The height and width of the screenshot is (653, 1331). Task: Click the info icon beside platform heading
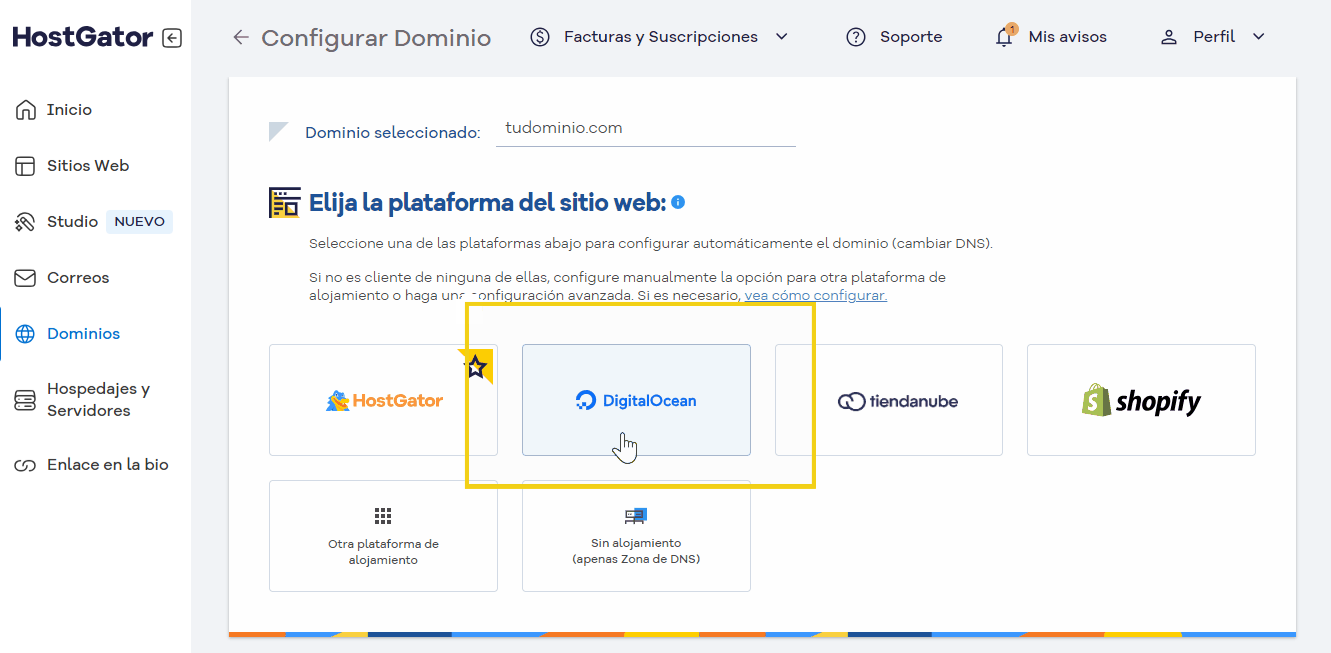678,202
